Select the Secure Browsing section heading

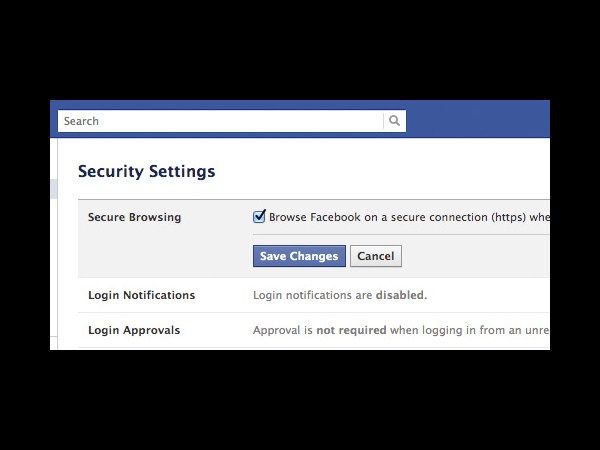pos(134,217)
